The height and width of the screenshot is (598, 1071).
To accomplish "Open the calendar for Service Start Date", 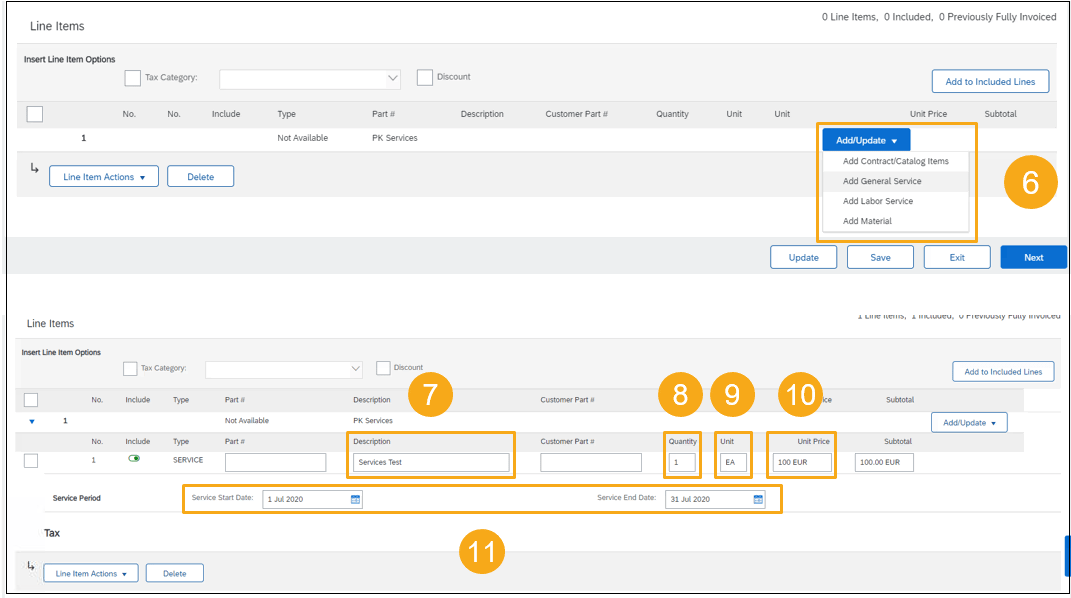I will [x=355, y=497].
